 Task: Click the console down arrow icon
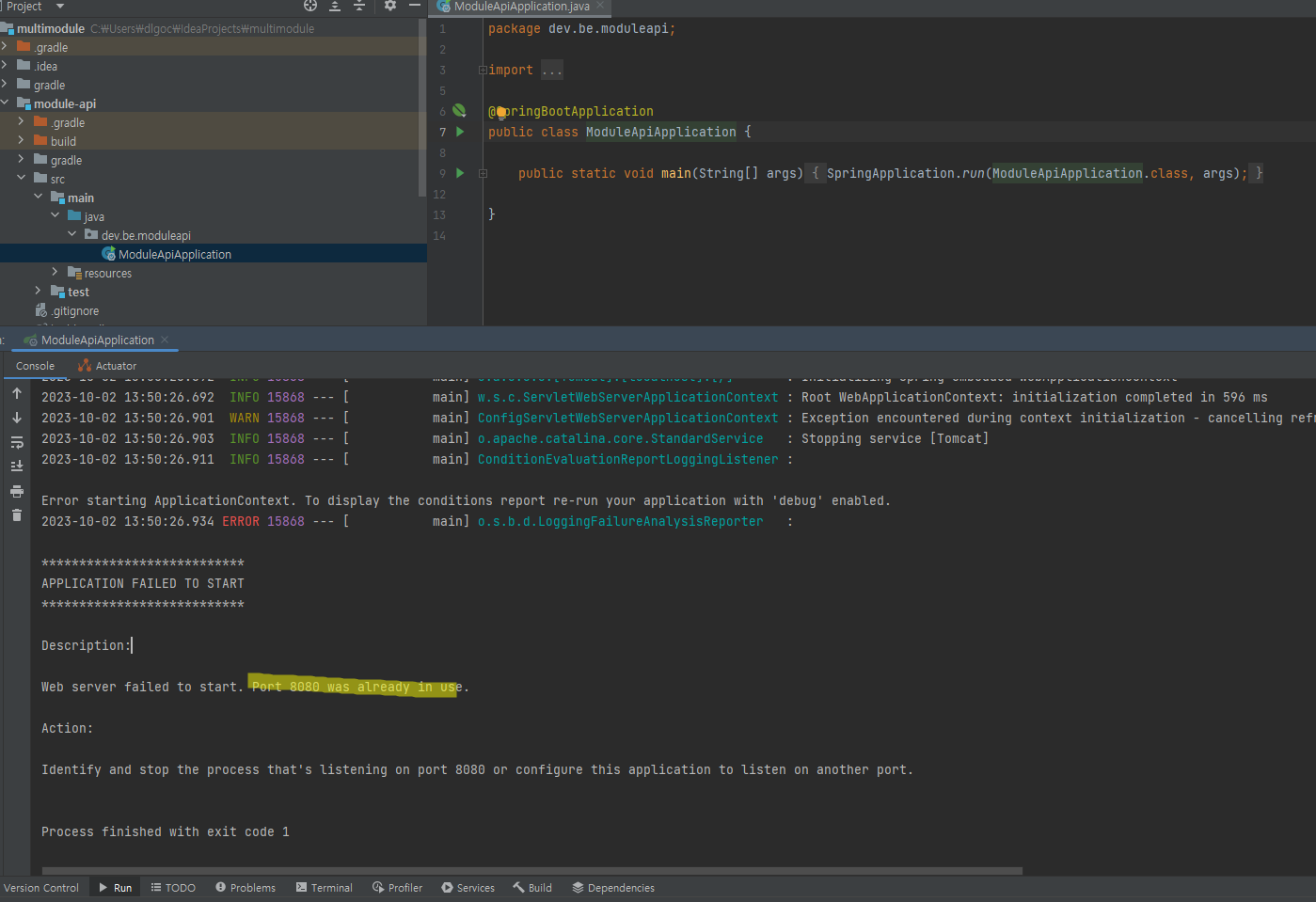tap(17, 418)
